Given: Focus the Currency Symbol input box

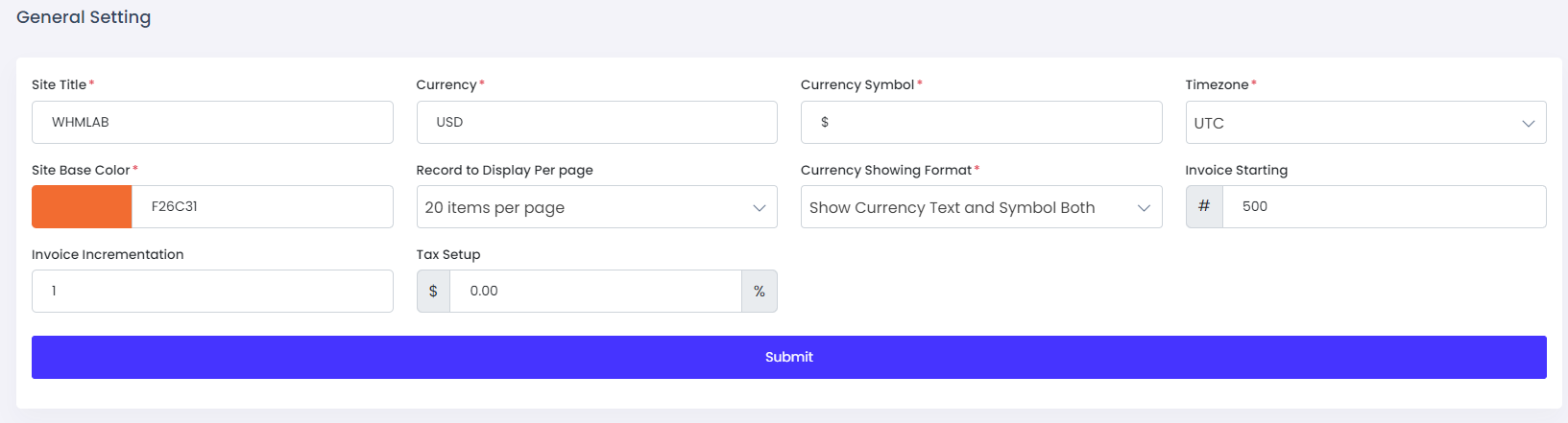Looking at the screenshot, I should click(x=980, y=123).
